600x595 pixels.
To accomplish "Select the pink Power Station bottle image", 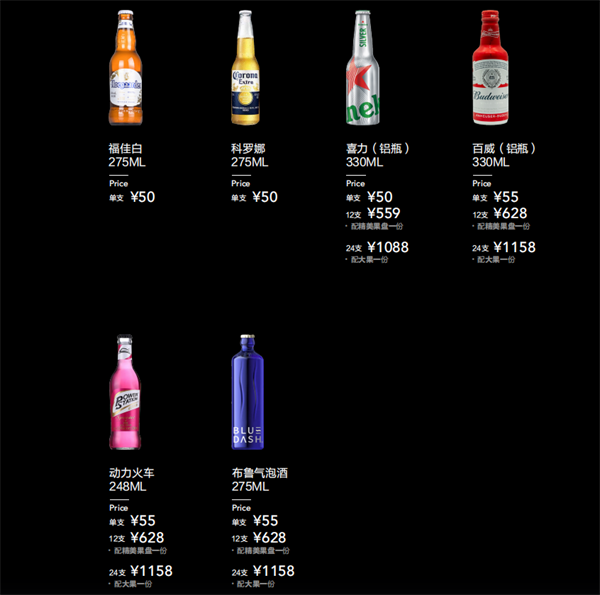I will [x=125, y=392].
